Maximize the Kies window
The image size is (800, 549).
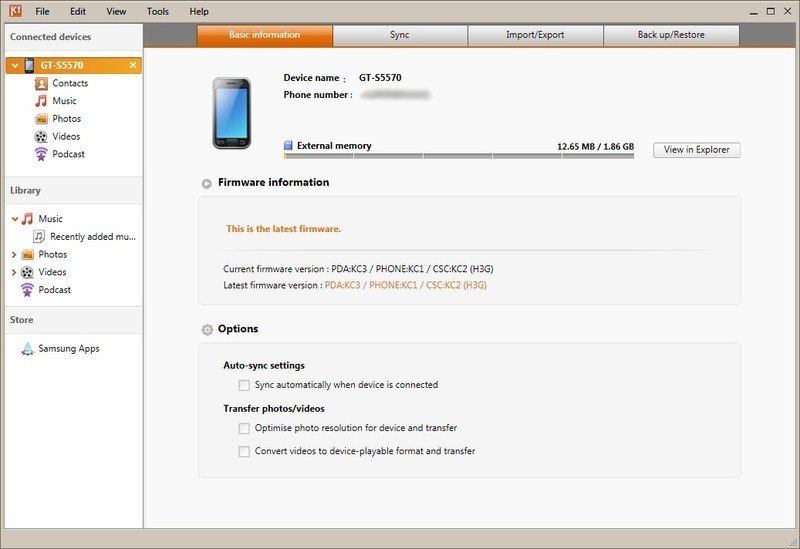click(771, 11)
